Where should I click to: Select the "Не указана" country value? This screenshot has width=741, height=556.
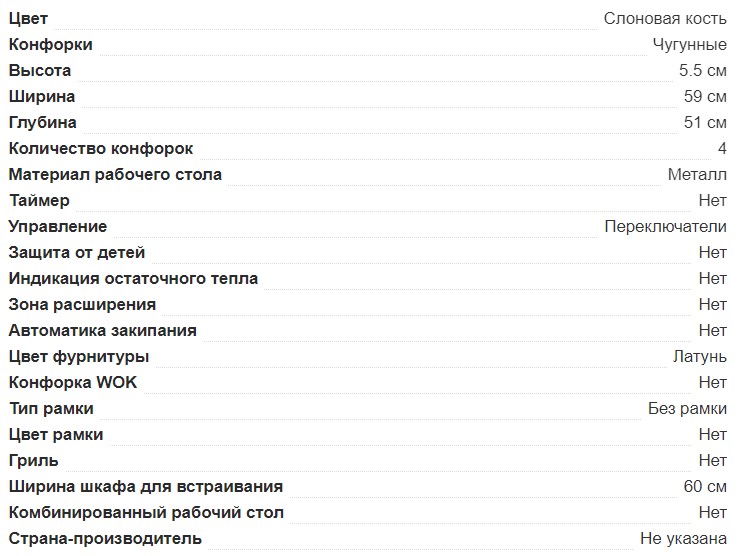tap(683, 539)
